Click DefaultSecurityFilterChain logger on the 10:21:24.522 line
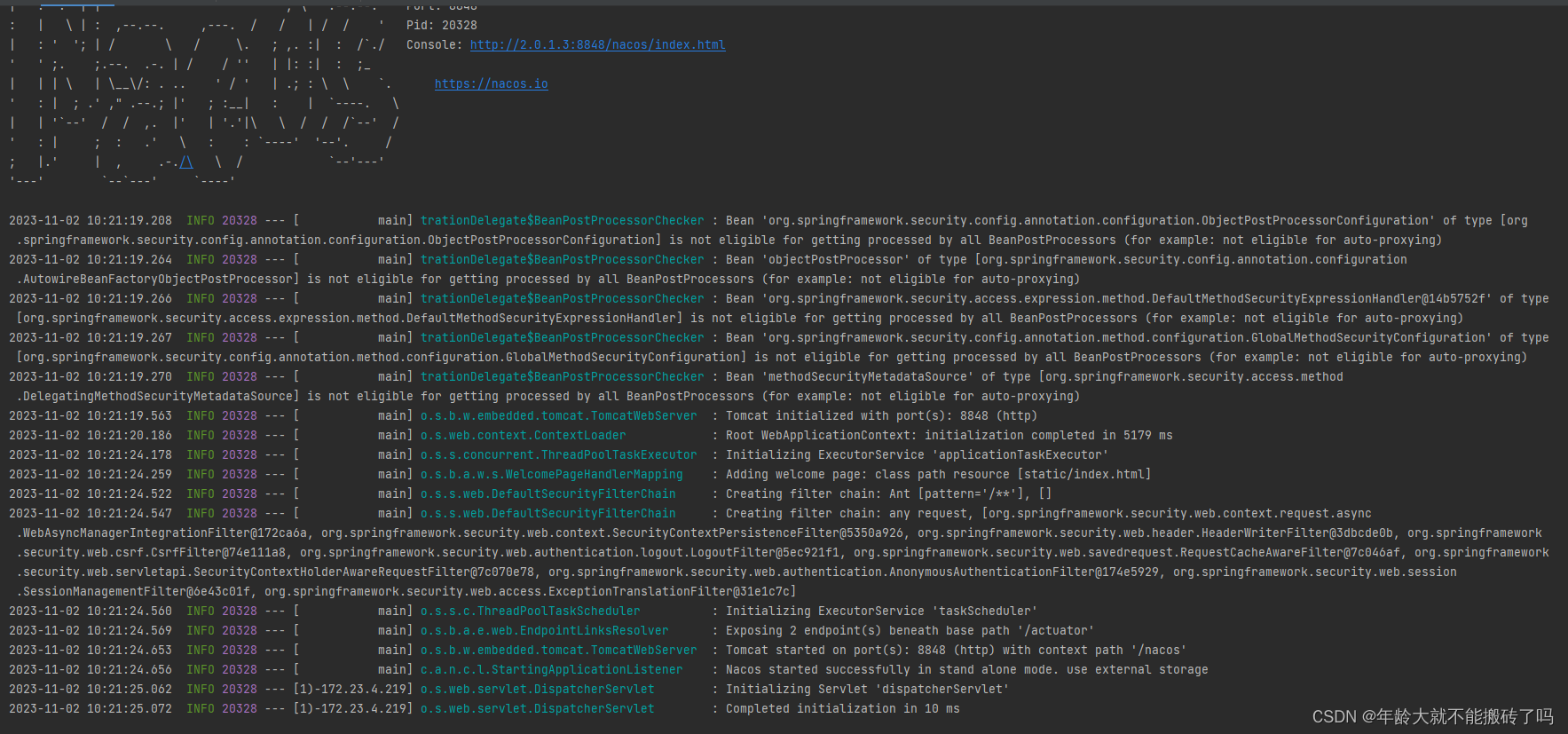The width and height of the screenshot is (1568, 734). (548, 493)
